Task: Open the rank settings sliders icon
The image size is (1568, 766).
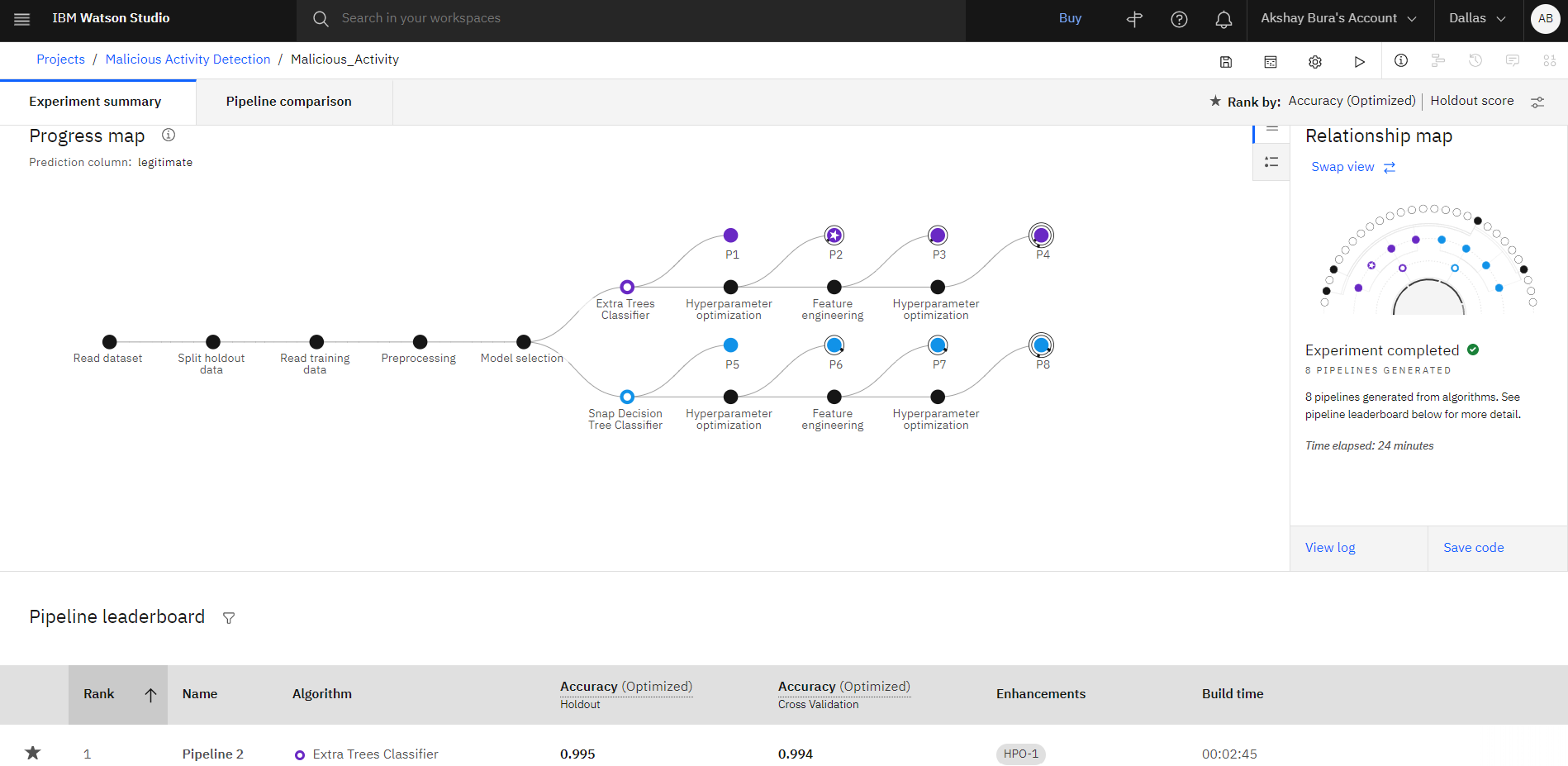Action: point(1537,101)
